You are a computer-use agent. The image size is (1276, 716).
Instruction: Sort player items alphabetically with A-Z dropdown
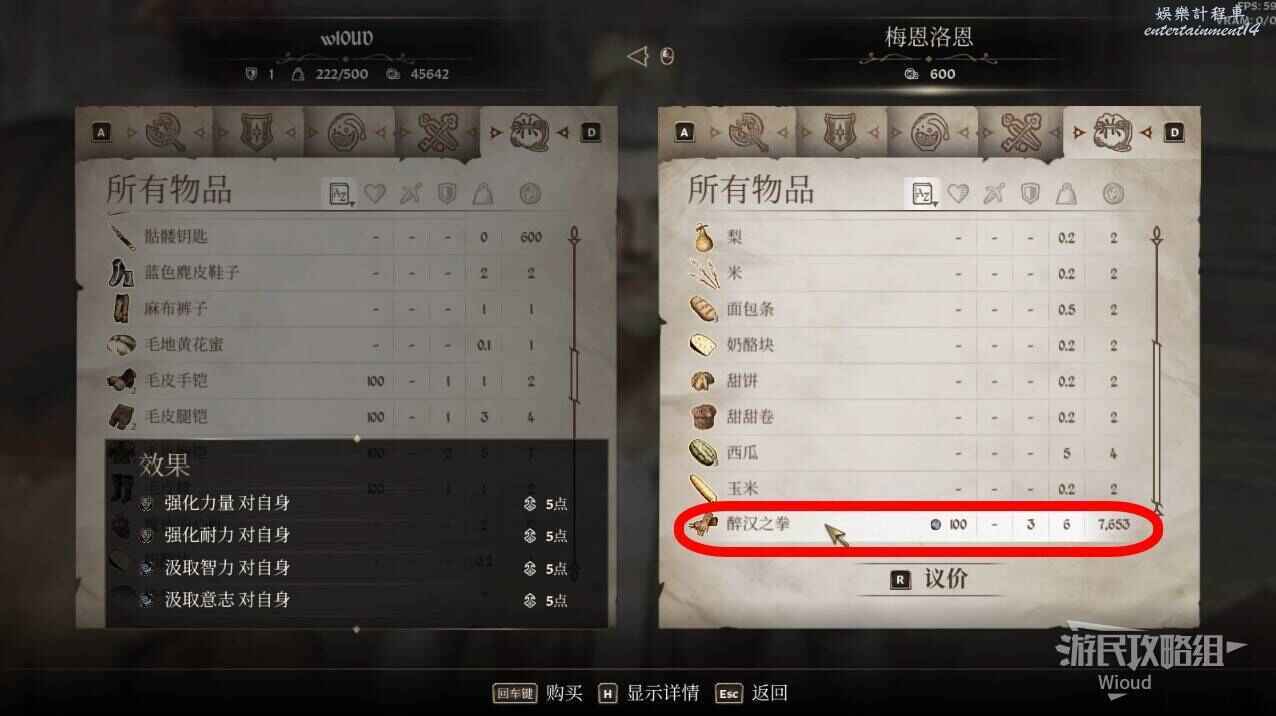coord(340,193)
